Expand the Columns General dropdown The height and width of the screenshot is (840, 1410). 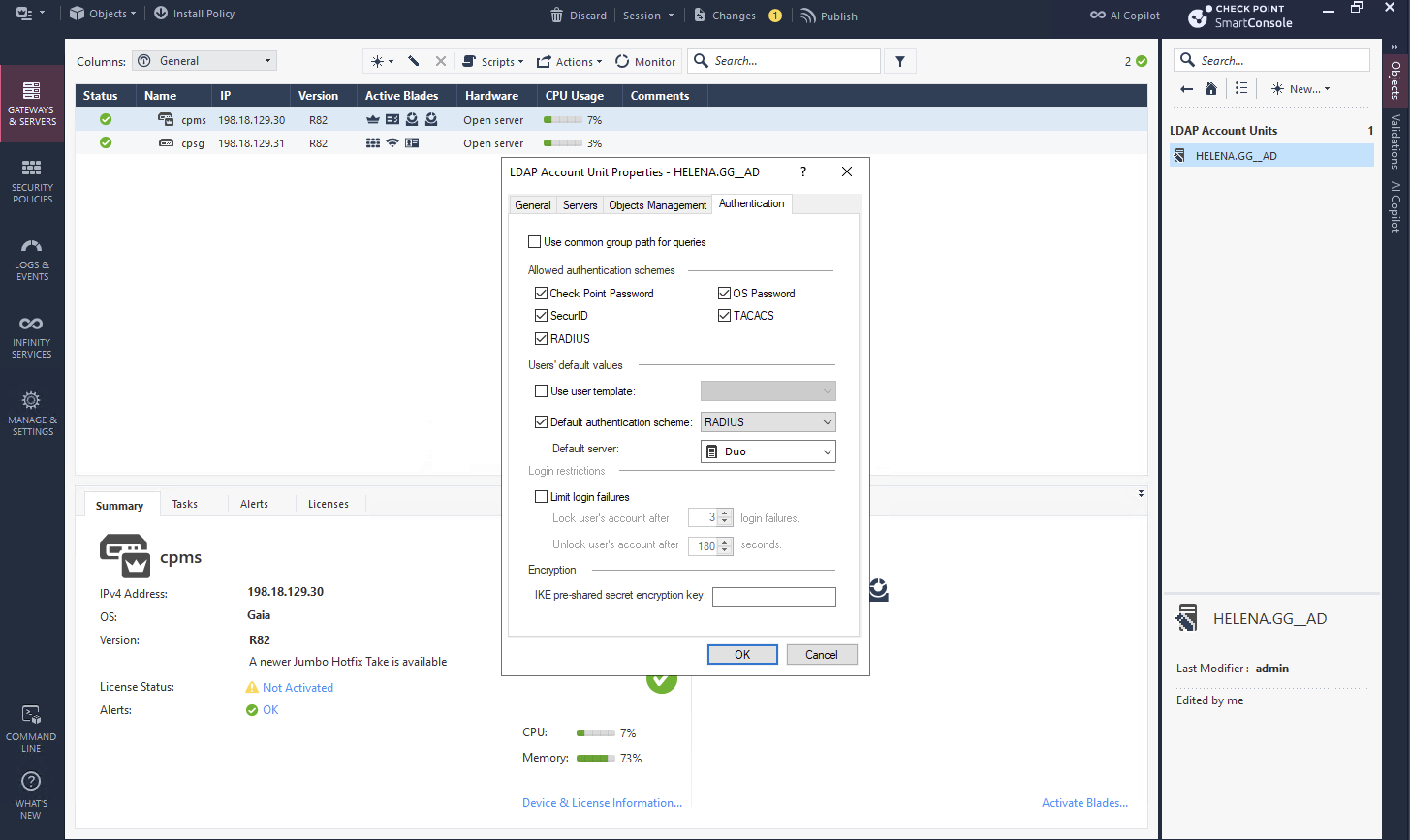205,61
